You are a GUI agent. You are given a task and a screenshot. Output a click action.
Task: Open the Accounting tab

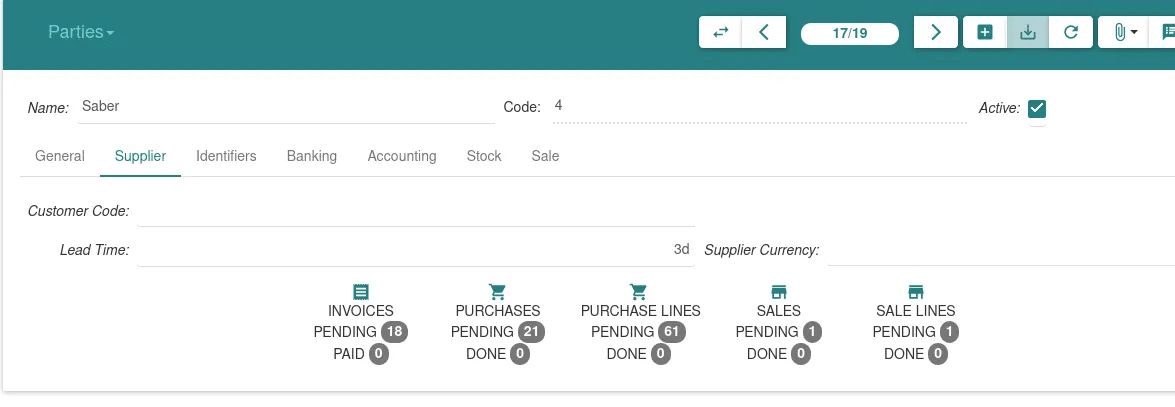(402, 156)
